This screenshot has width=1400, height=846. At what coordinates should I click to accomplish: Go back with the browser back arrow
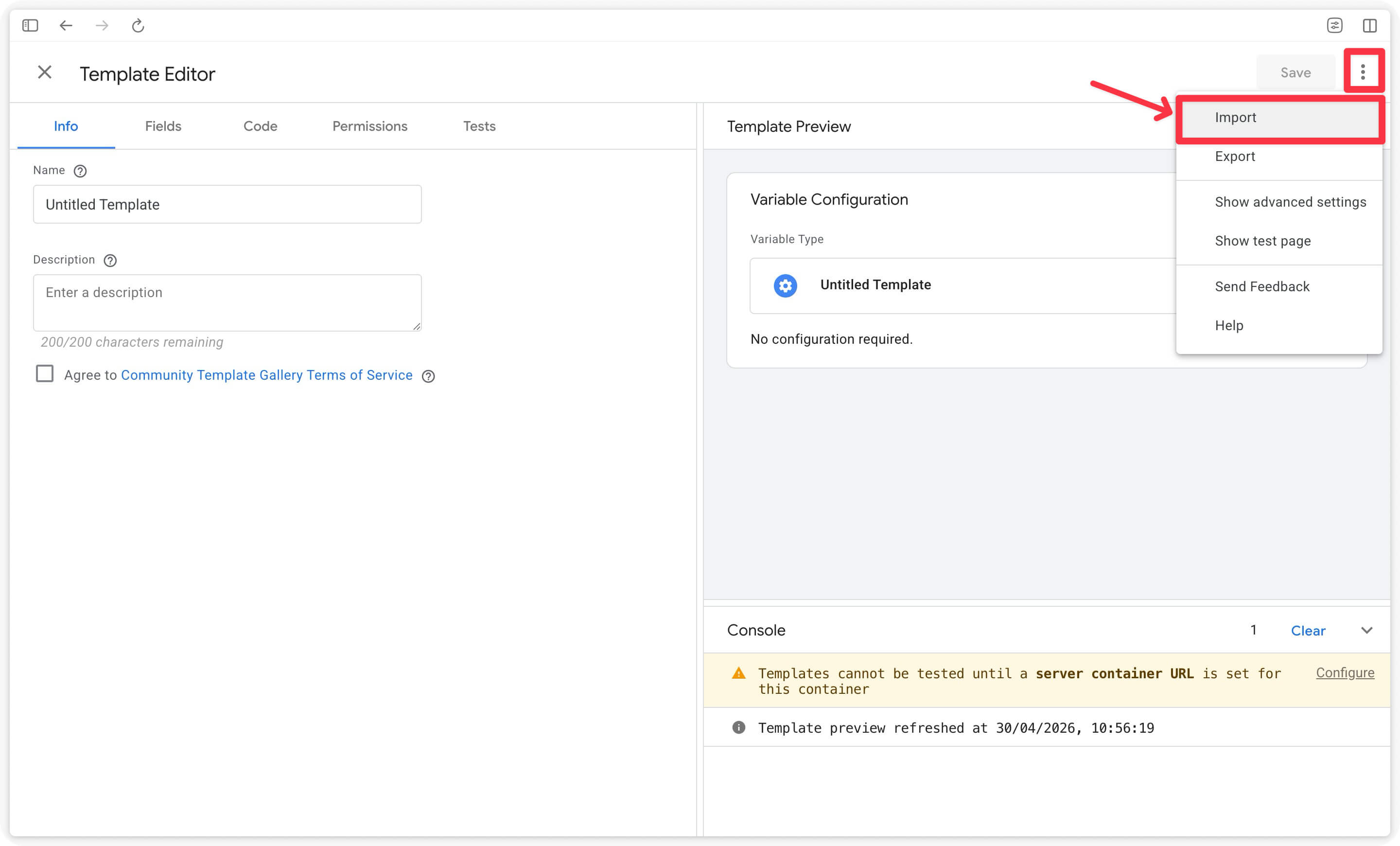click(66, 26)
